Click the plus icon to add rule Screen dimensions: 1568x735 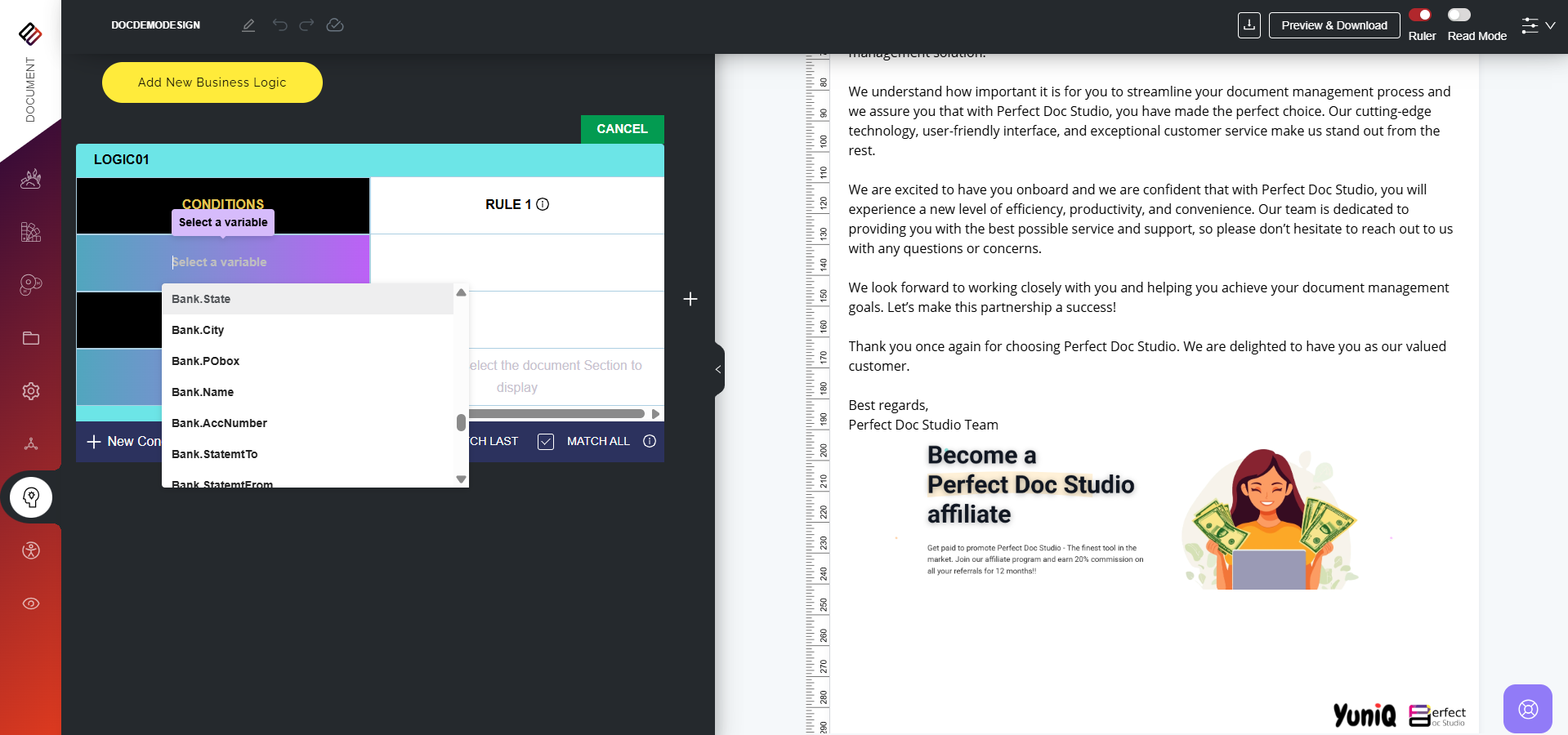(x=690, y=299)
